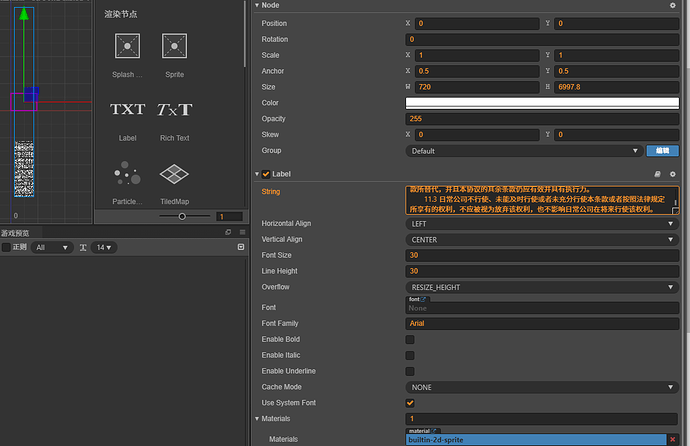Viewport: 690px width, 446px height.
Task: Click the blue edit button beside Group
Action: point(662,151)
